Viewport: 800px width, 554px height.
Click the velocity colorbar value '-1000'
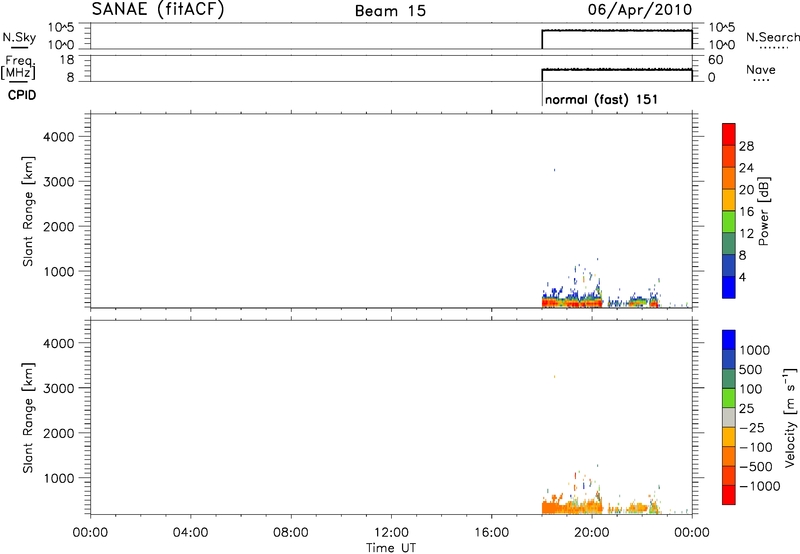(759, 486)
